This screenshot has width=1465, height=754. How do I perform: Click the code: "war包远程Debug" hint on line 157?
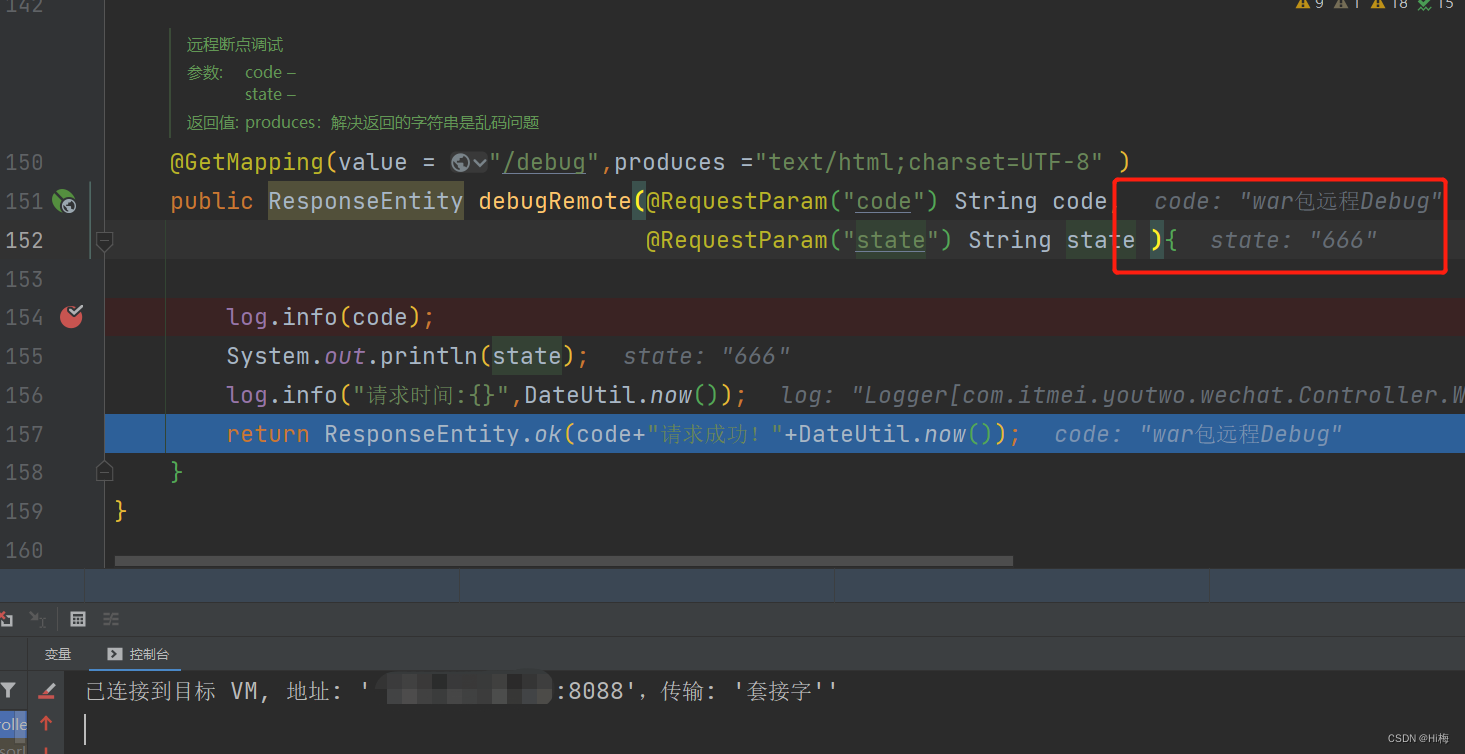pos(1198,434)
